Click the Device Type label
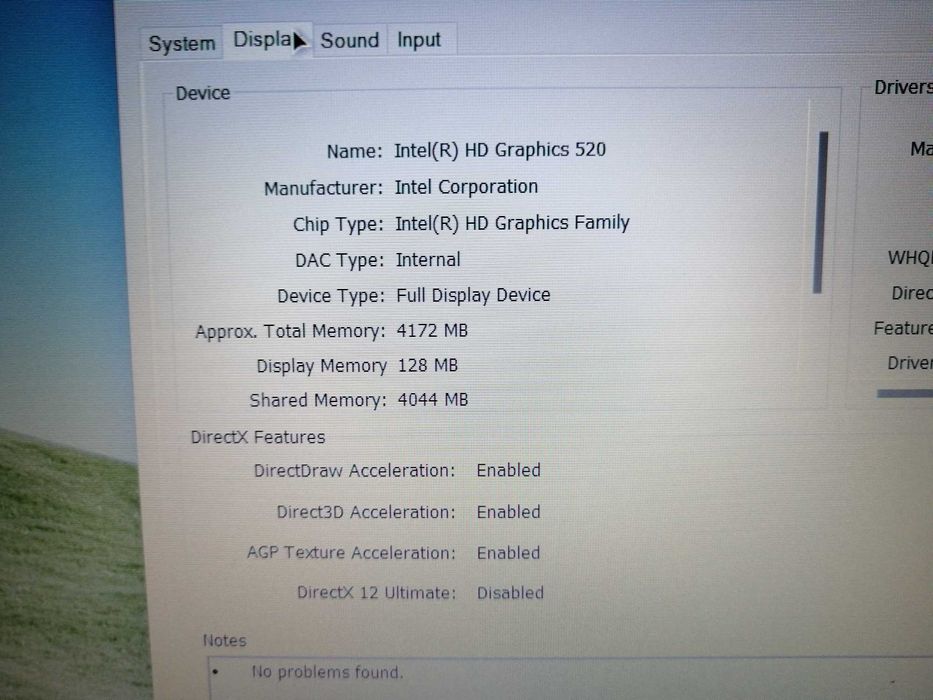 click(331, 296)
